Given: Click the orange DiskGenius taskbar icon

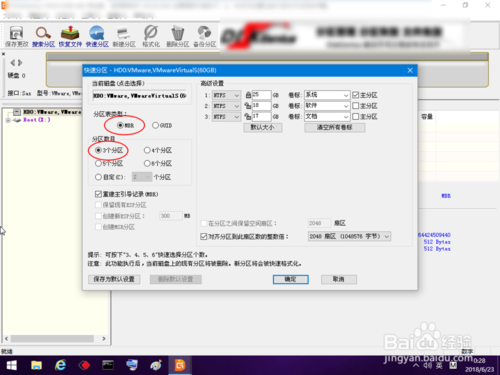Looking at the screenshot, I should point(180,365).
